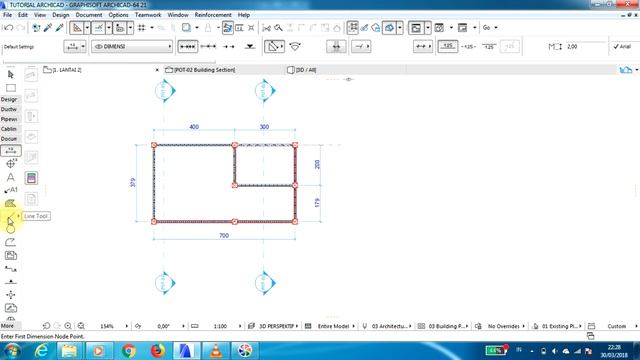Choose linear dimension construction method
640x360 pixels.
[188, 47]
